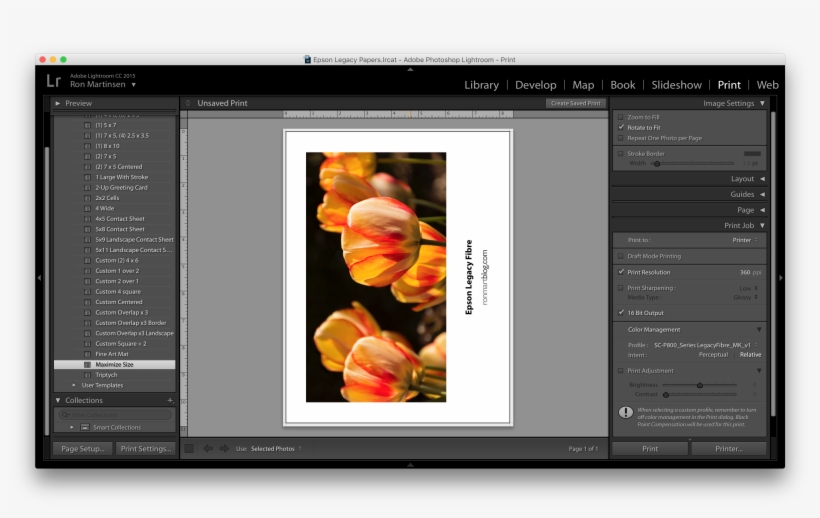Uncheck the Print Resolution checkbox

pos(621,272)
